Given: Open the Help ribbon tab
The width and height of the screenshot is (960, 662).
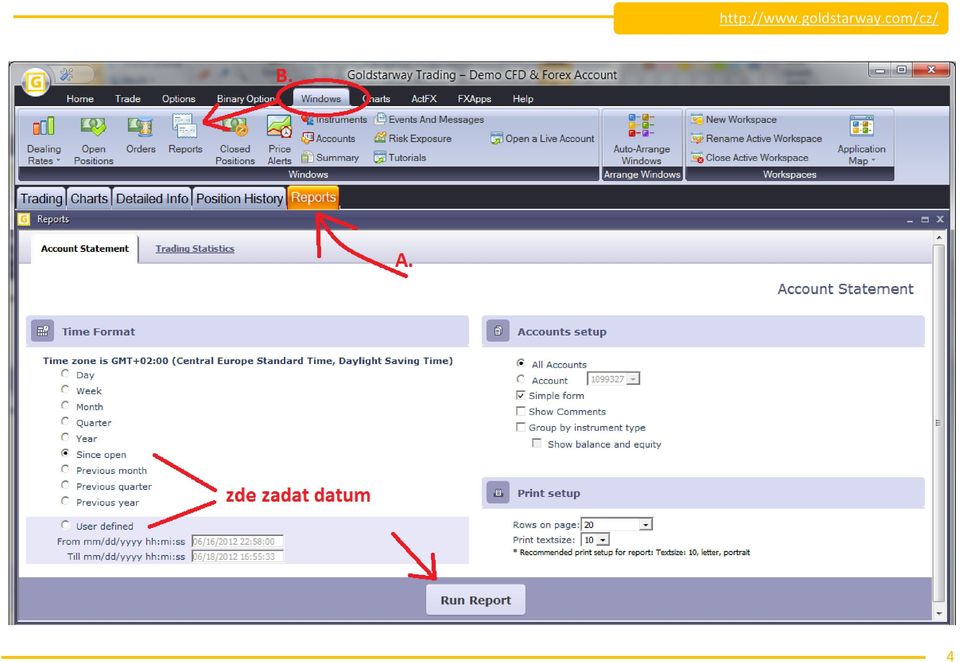Looking at the screenshot, I should coord(523,99).
